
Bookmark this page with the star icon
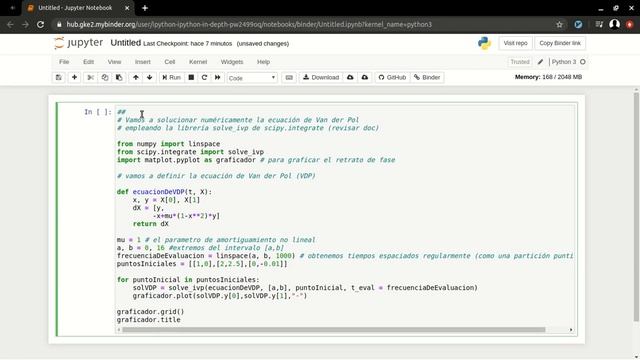click(x=559, y=24)
